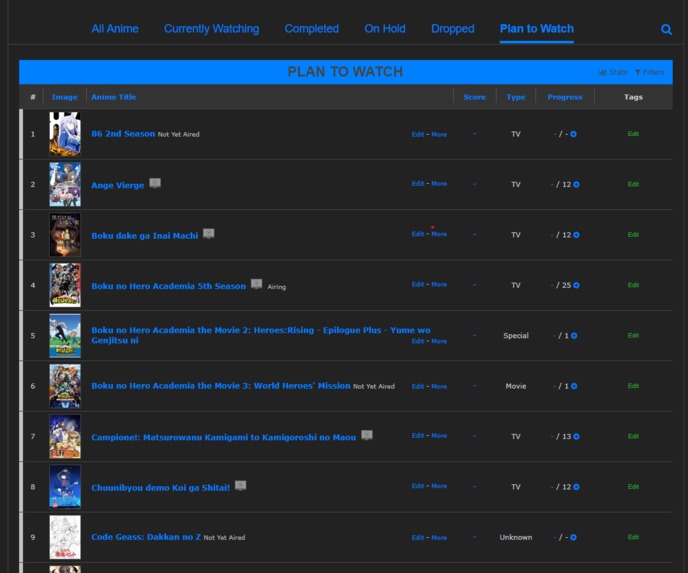Viewport: 688px width, 573px height.
Task: Switch to All Anime tab
Action: pyautogui.click(x=115, y=29)
